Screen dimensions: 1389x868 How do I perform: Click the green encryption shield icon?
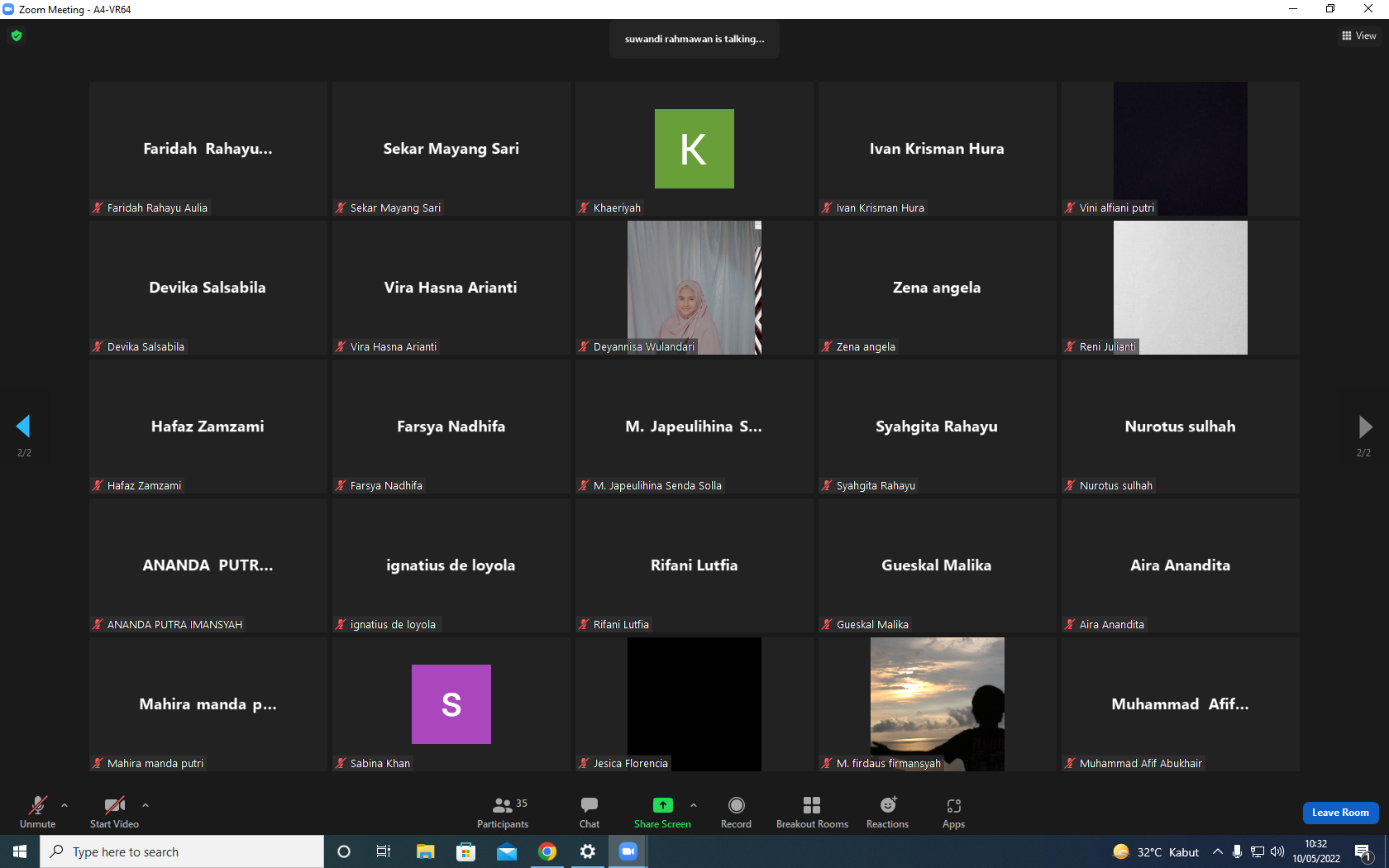[x=17, y=36]
